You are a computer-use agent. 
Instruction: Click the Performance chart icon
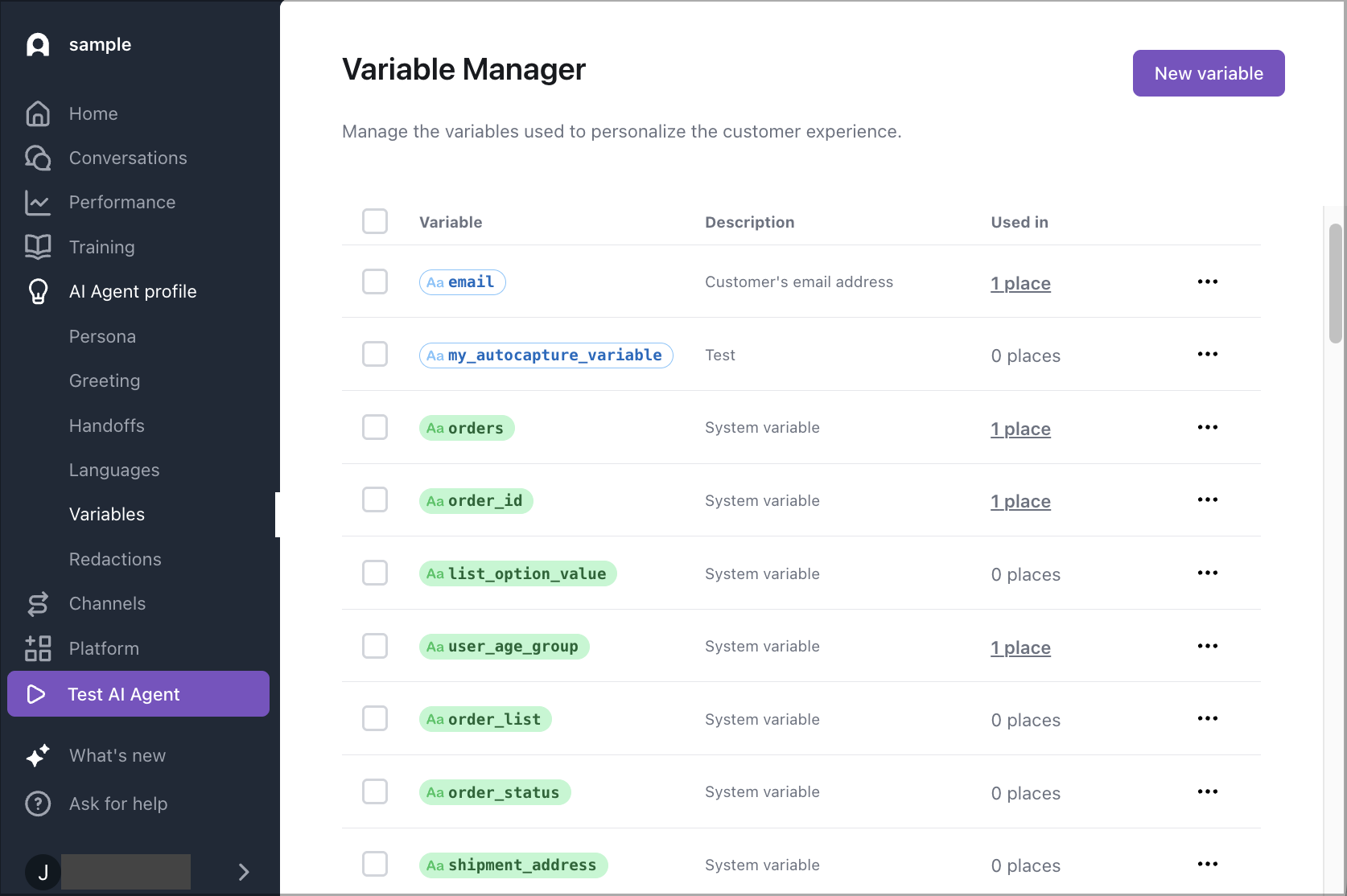tap(38, 203)
